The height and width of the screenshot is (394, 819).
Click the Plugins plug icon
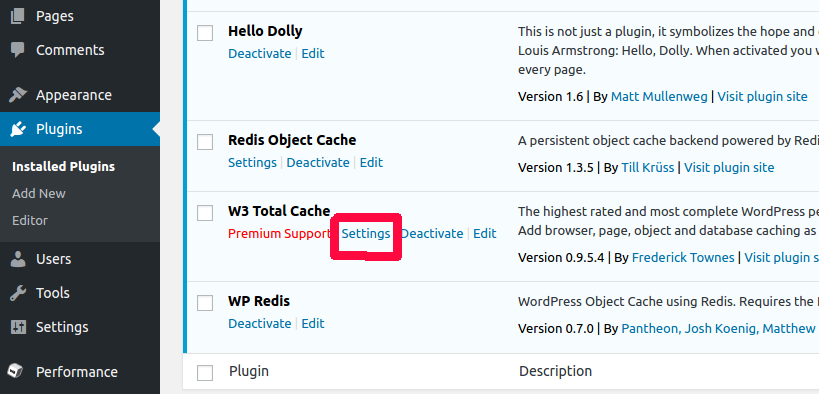(x=17, y=129)
